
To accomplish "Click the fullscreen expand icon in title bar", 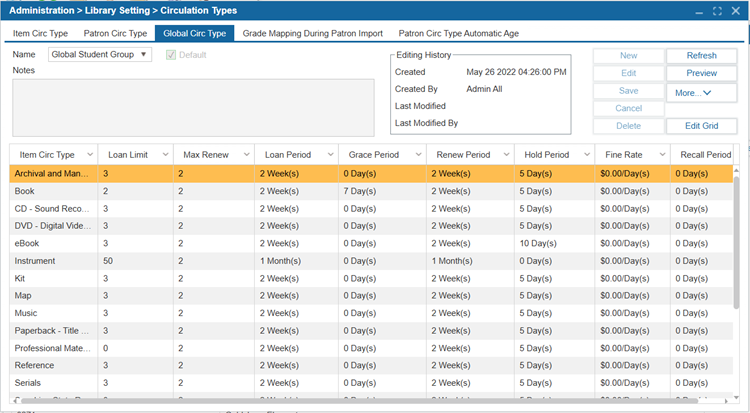I will coord(717,11).
